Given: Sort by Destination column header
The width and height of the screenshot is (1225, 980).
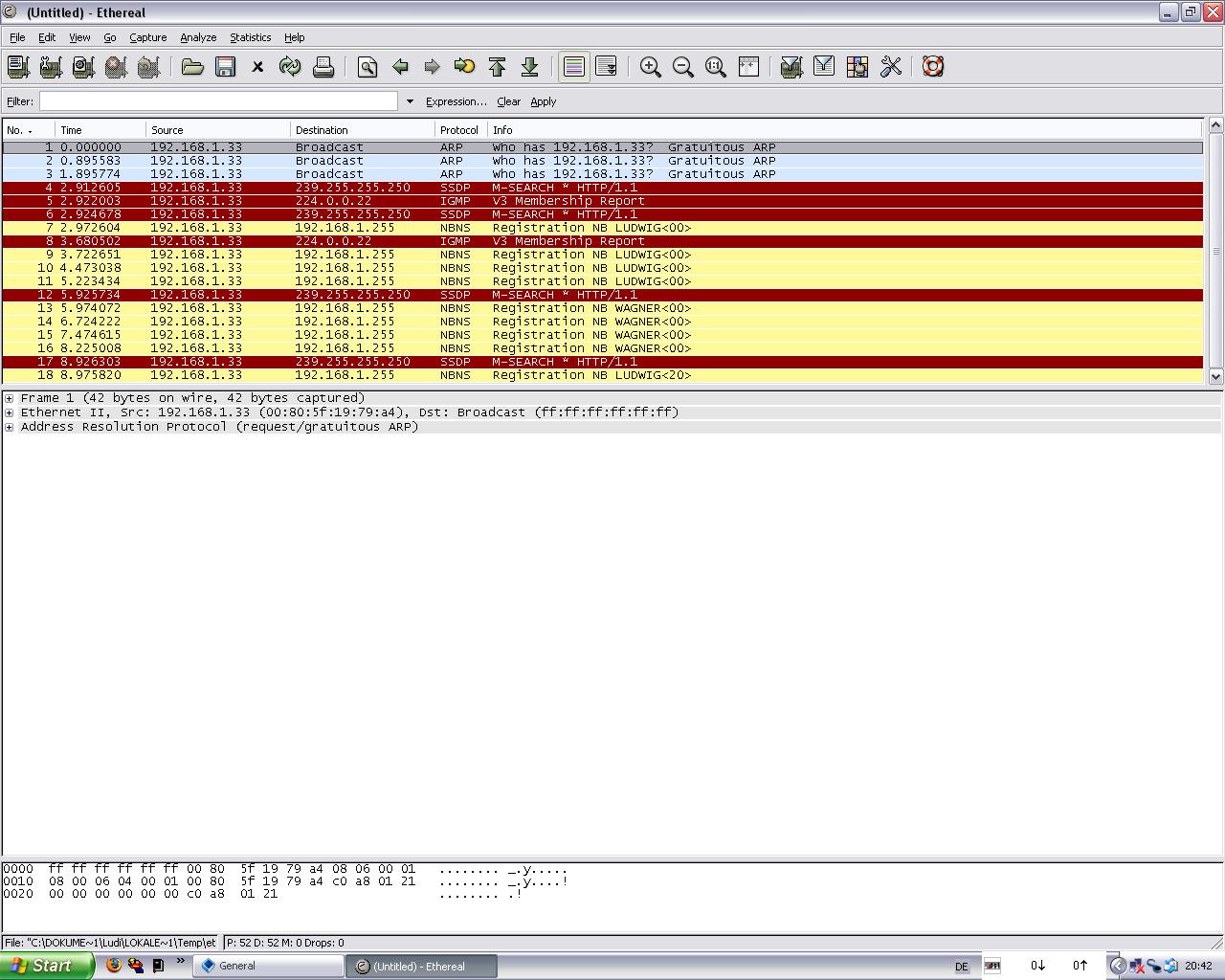Looking at the screenshot, I should 363,130.
